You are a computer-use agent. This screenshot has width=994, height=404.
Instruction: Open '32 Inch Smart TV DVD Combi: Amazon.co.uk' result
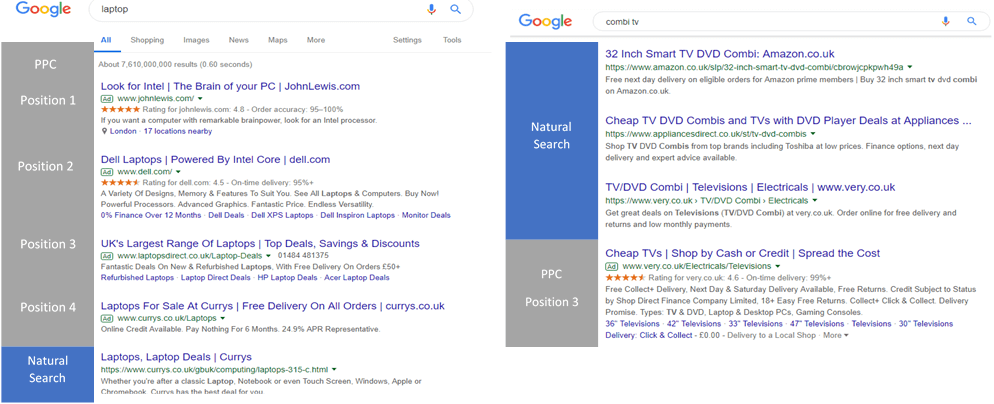click(720, 54)
